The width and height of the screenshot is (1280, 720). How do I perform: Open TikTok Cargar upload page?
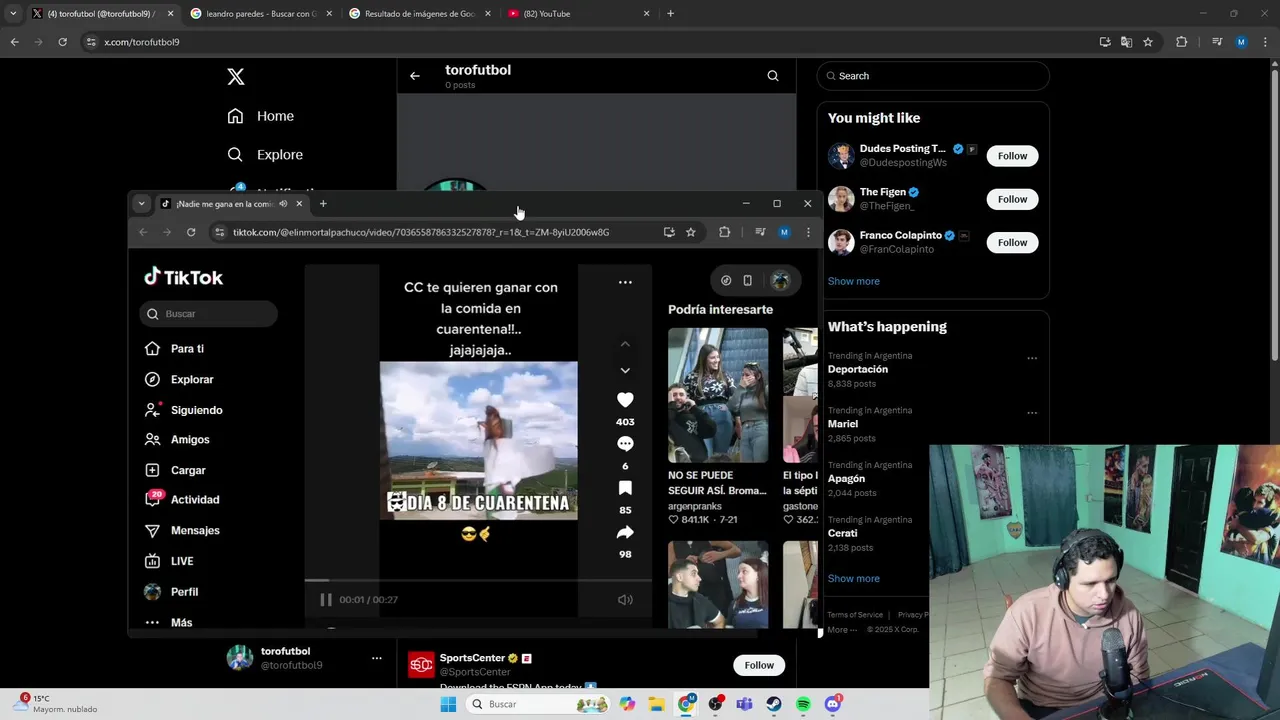[188, 470]
